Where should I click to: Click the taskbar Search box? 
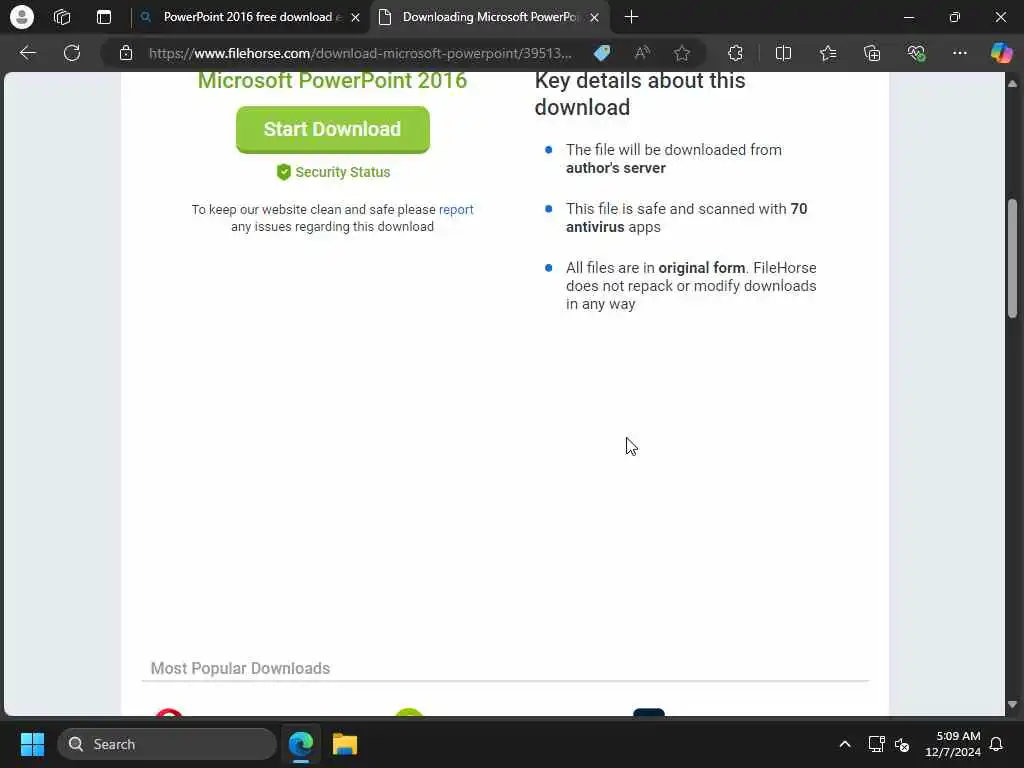(x=167, y=744)
